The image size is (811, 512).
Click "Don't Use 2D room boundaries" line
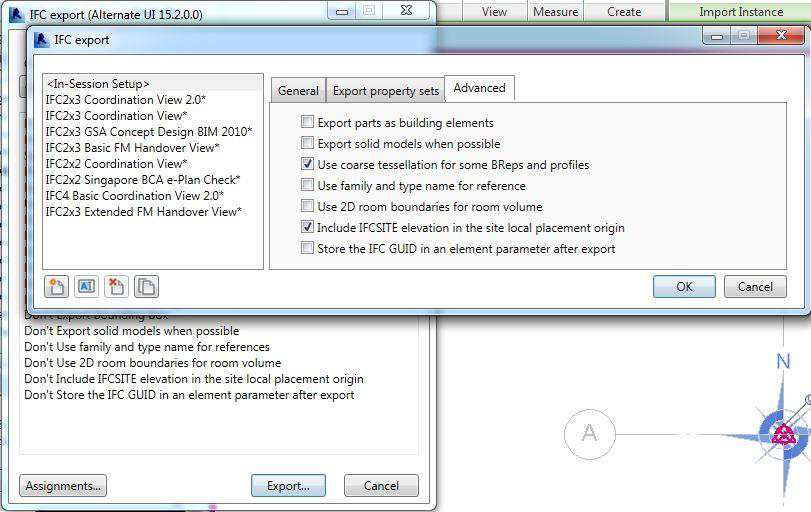point(153,363)
